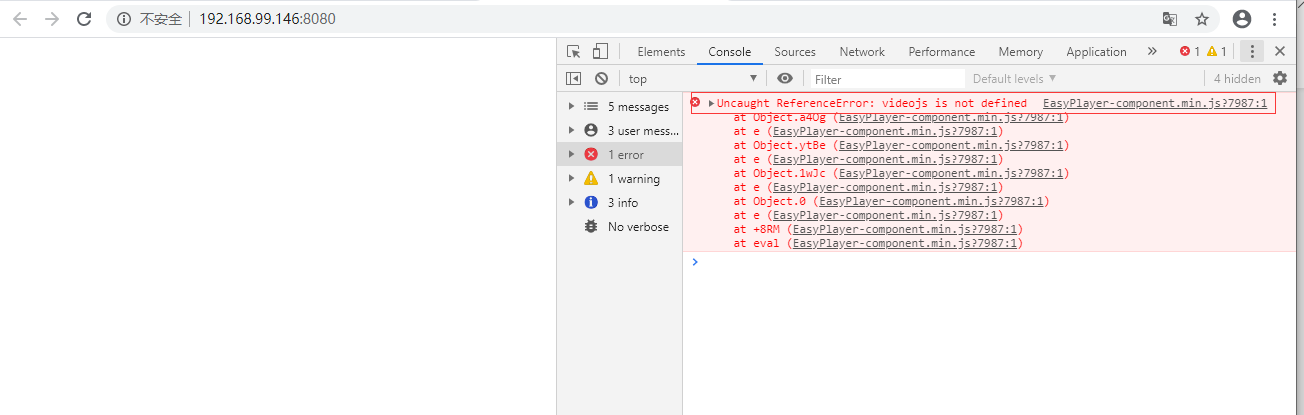Hide the console sidebar panel
The height and width of the screenshot is (415, 1304).
point(574,78)
